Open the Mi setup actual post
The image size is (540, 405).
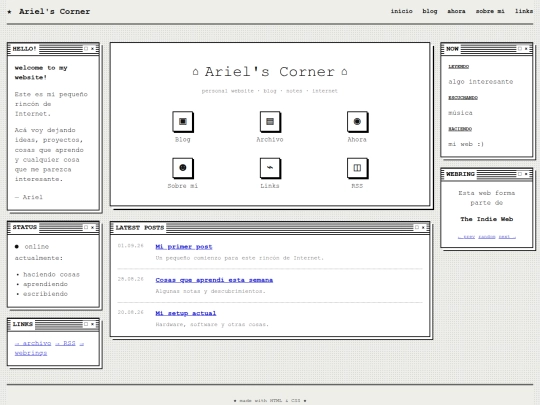186,313
